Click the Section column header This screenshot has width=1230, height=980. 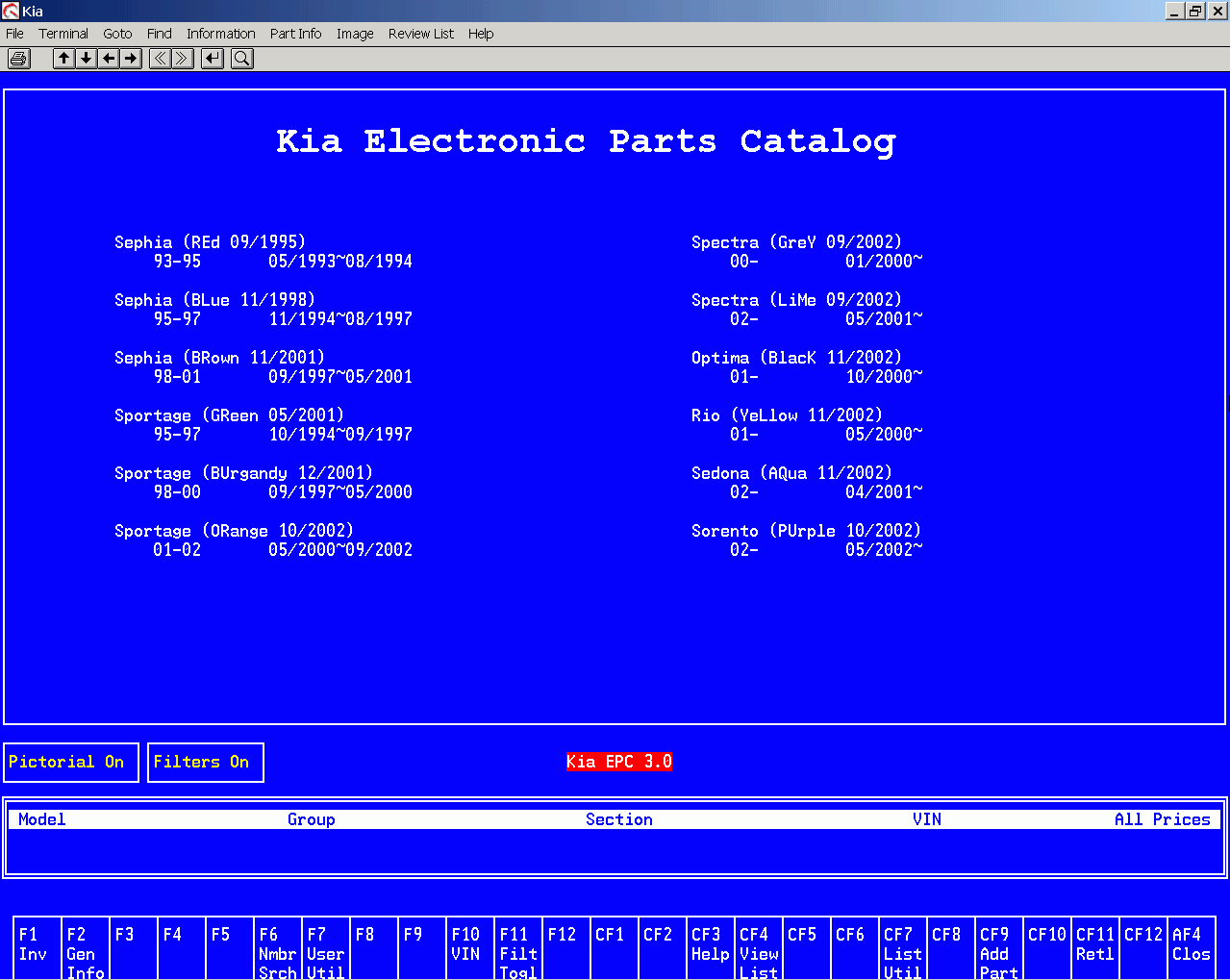click(x=619, y=819)
